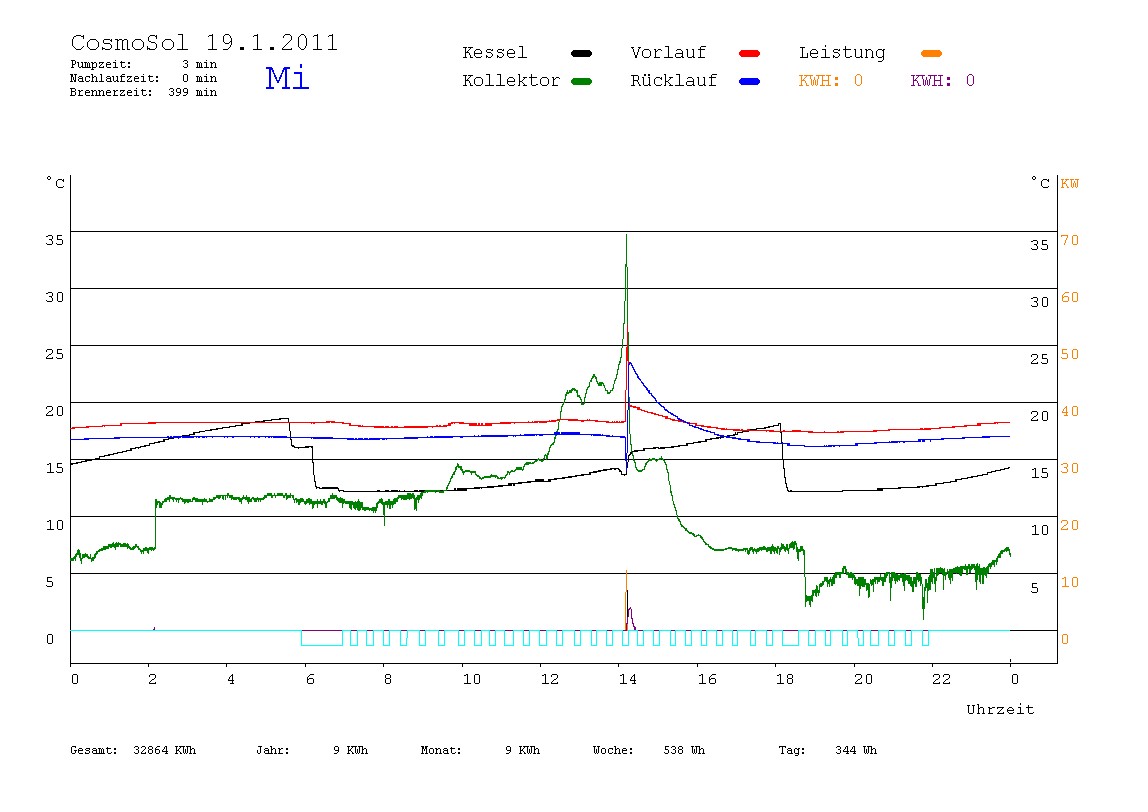Image resolution: width=1148 pixels, height=812 pixels.
Task: Click the black Kessel legend swatch
Action: click(581, 53)
